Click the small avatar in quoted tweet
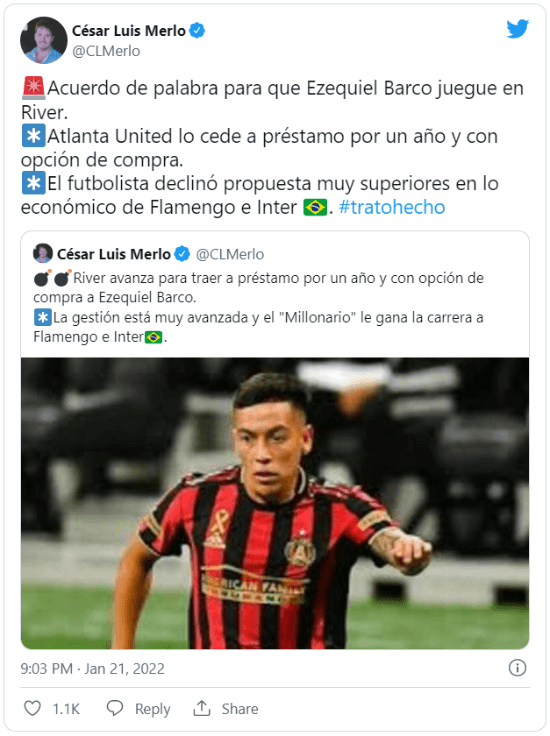550x736 pixels. (43, 253)
